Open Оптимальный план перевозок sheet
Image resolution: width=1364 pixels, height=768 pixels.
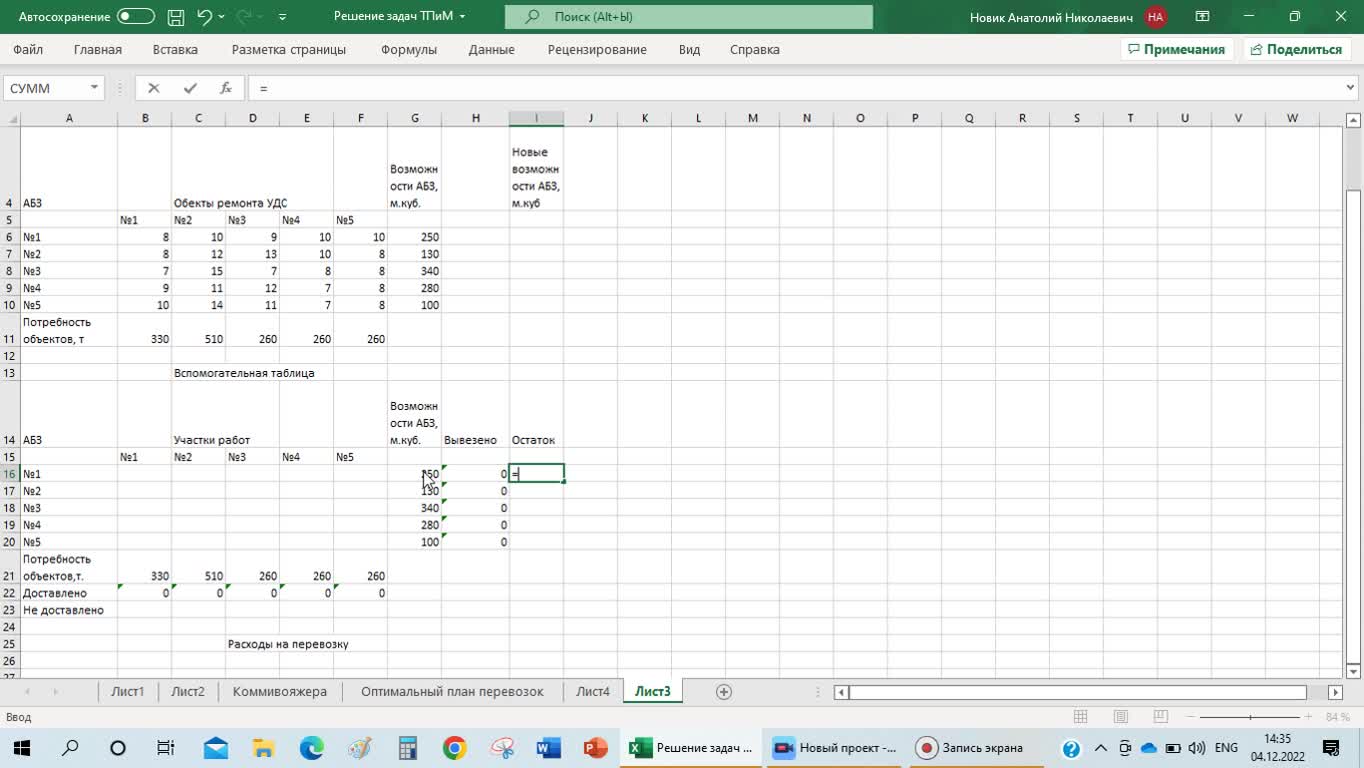pyautogui.click(x=452, y=691)
